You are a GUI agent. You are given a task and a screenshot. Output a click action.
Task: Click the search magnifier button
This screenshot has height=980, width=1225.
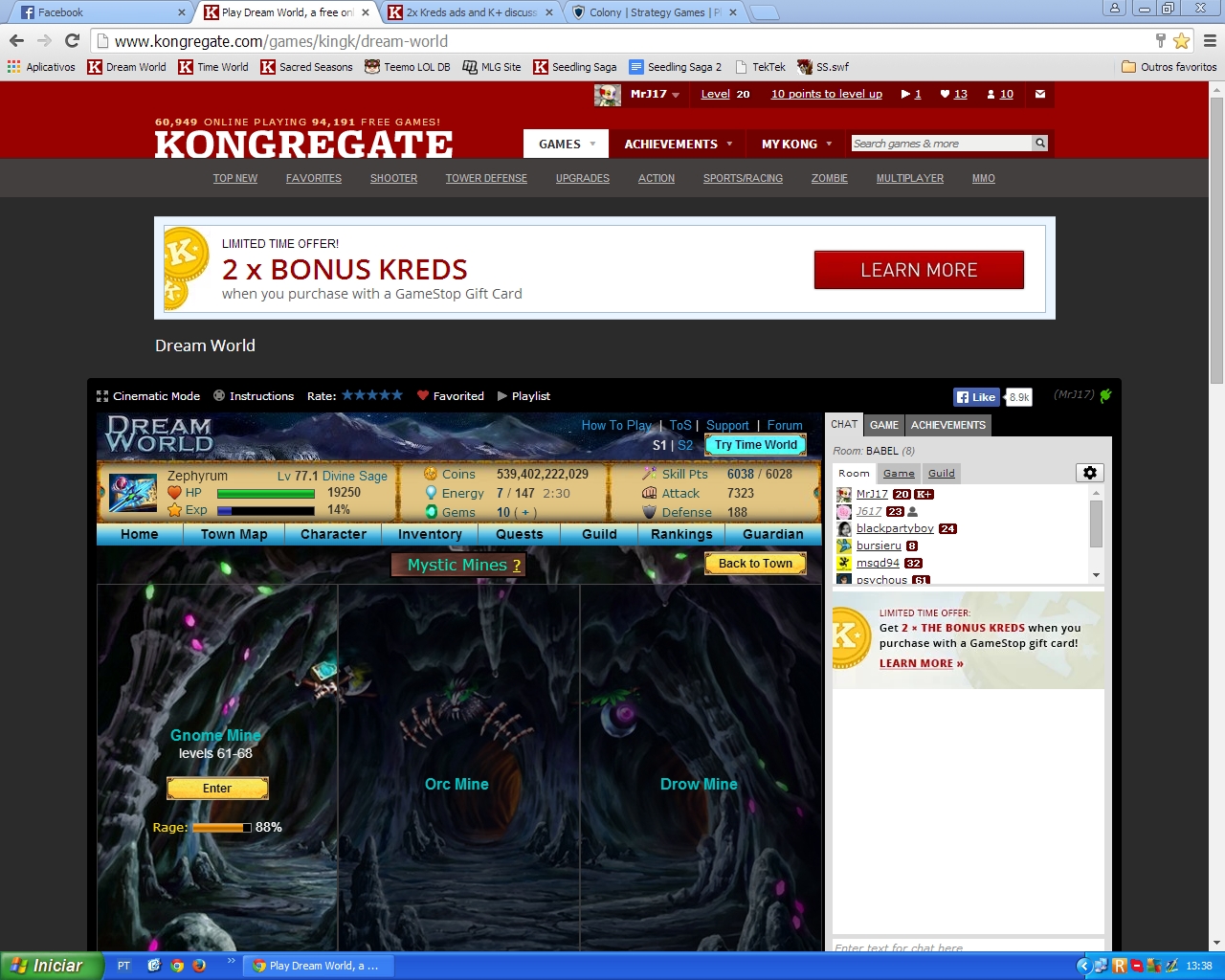point(1040,144)
